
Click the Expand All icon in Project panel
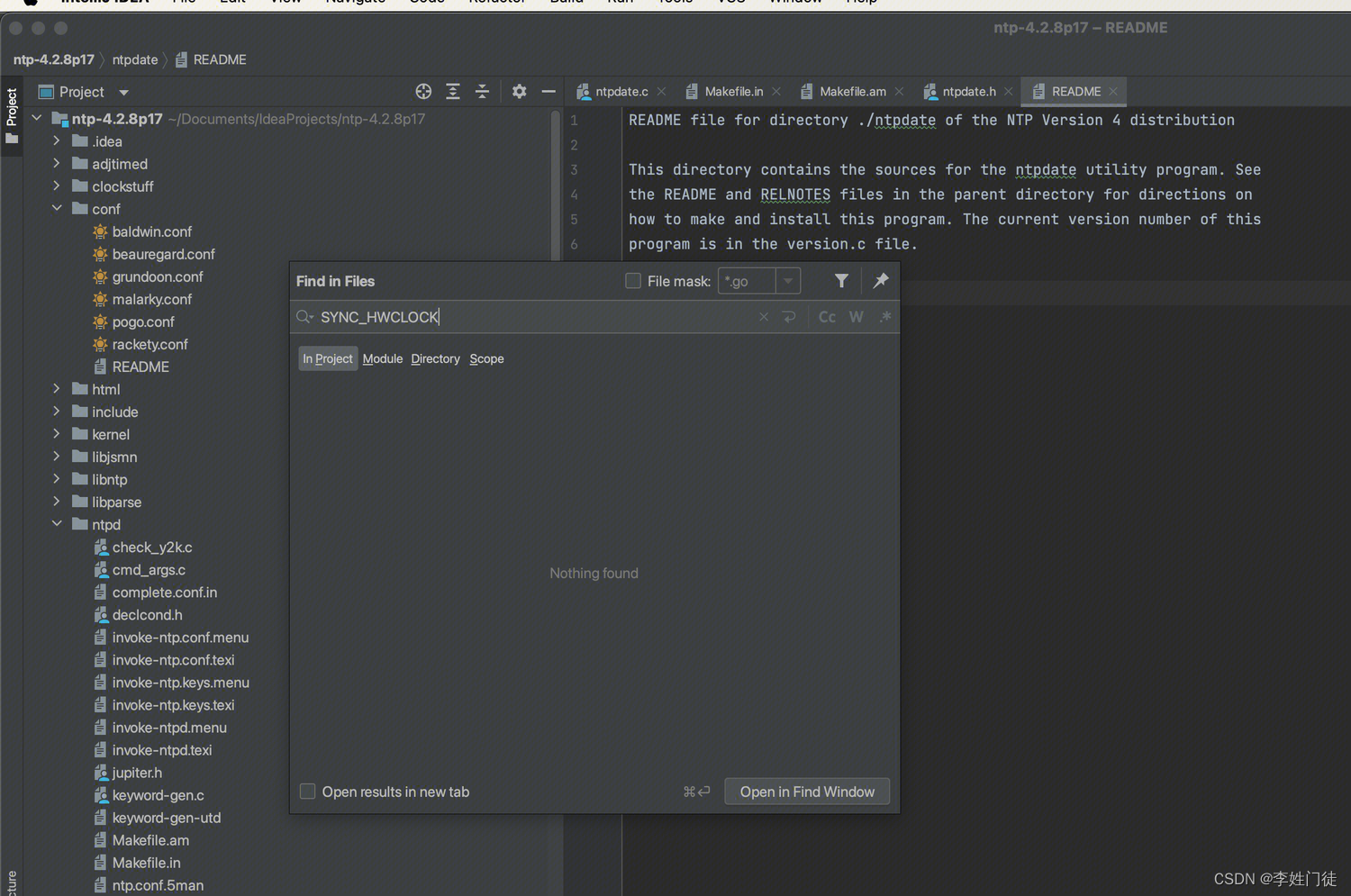click(x=453, y=92)
